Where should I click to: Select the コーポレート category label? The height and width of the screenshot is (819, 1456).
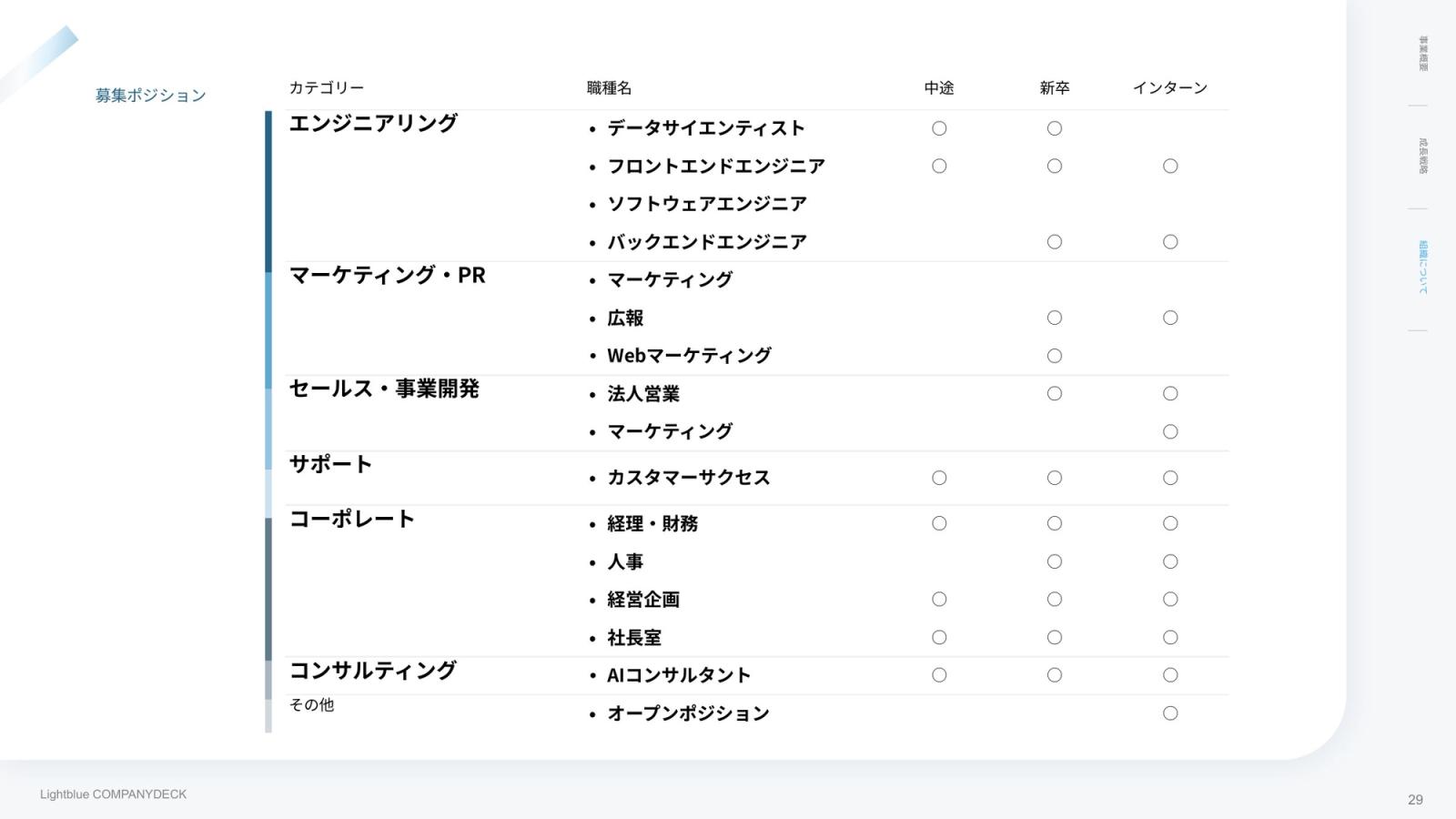[x=352, y=519]
